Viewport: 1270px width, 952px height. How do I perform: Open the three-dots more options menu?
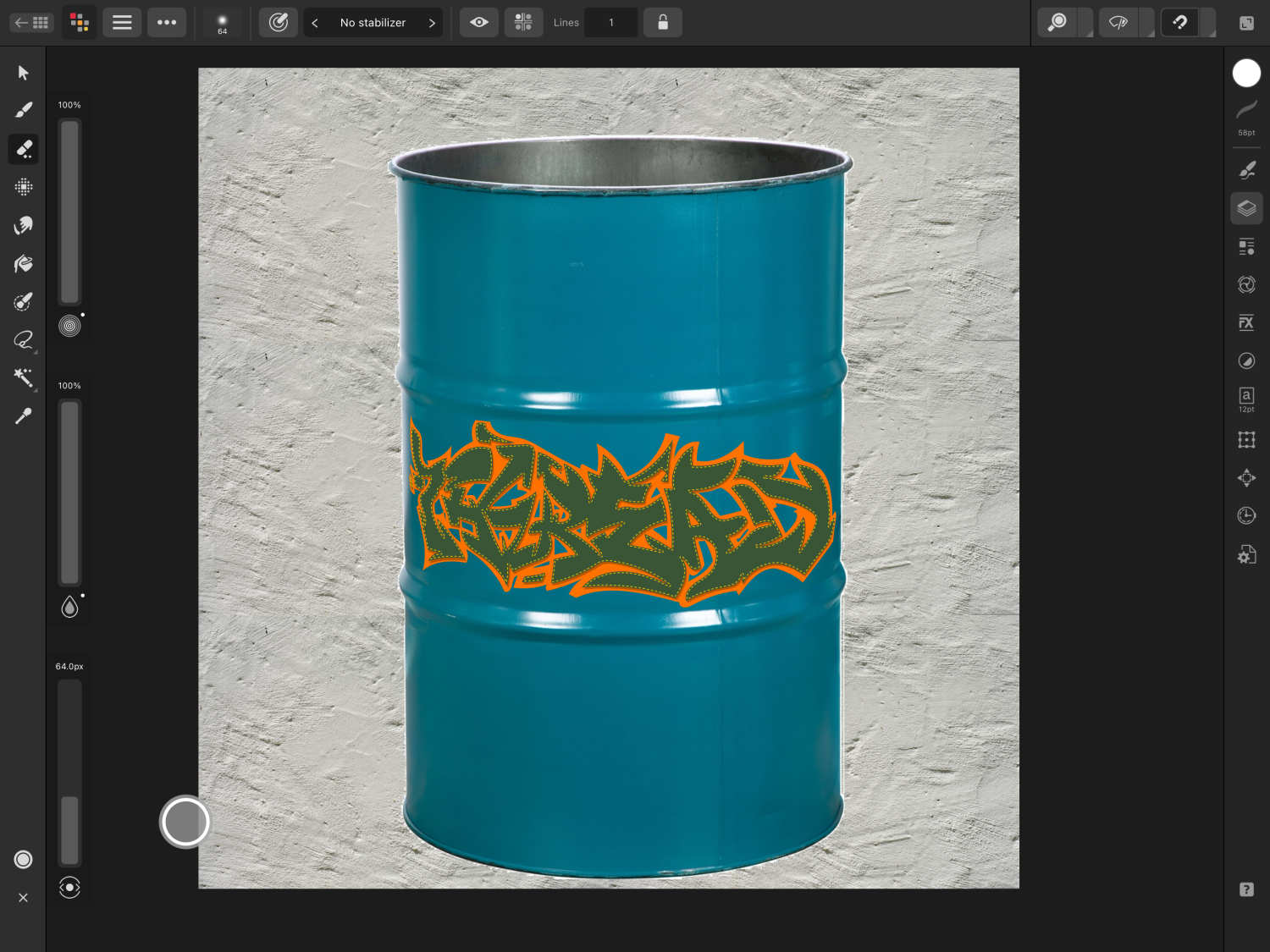(167, 23)
